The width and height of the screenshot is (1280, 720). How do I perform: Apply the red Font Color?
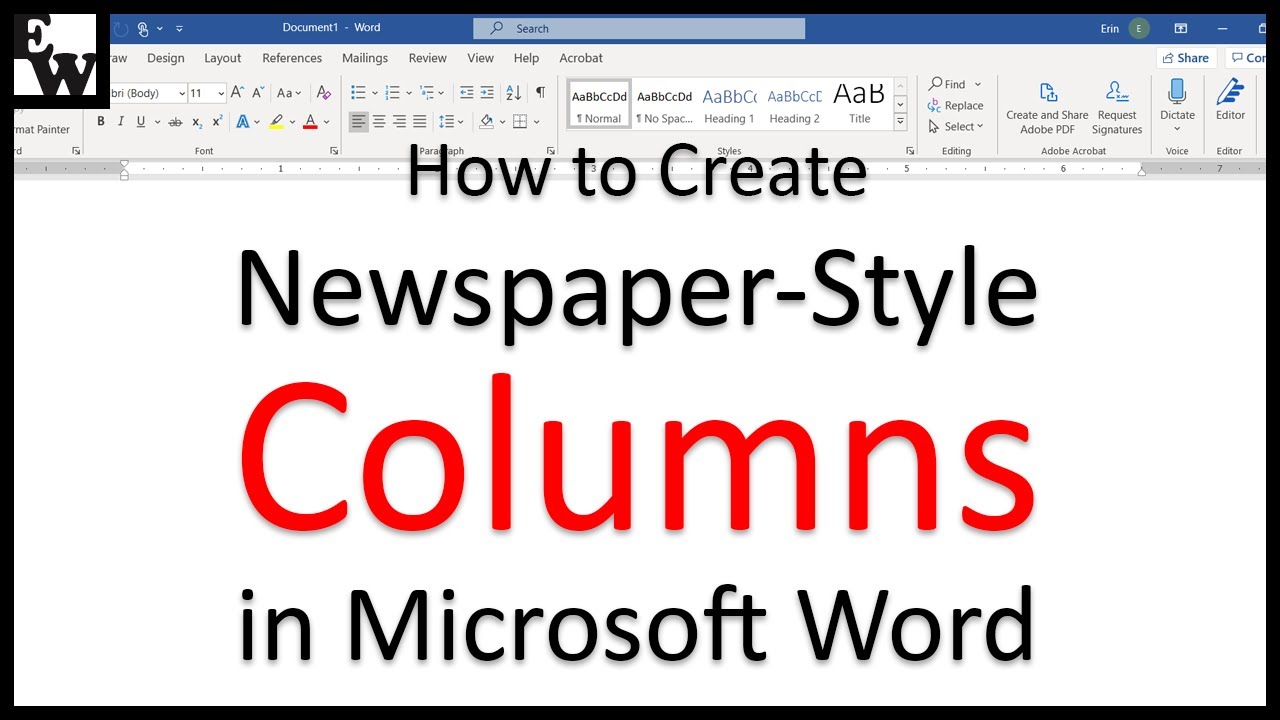[x=310, y=122]
